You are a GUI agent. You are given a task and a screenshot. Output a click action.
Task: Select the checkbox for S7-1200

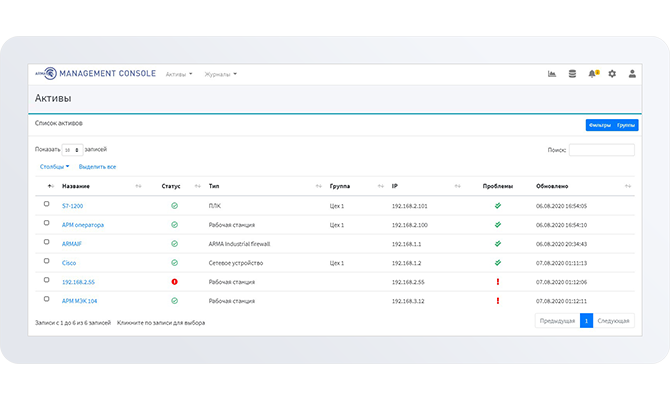click(46, 205)
